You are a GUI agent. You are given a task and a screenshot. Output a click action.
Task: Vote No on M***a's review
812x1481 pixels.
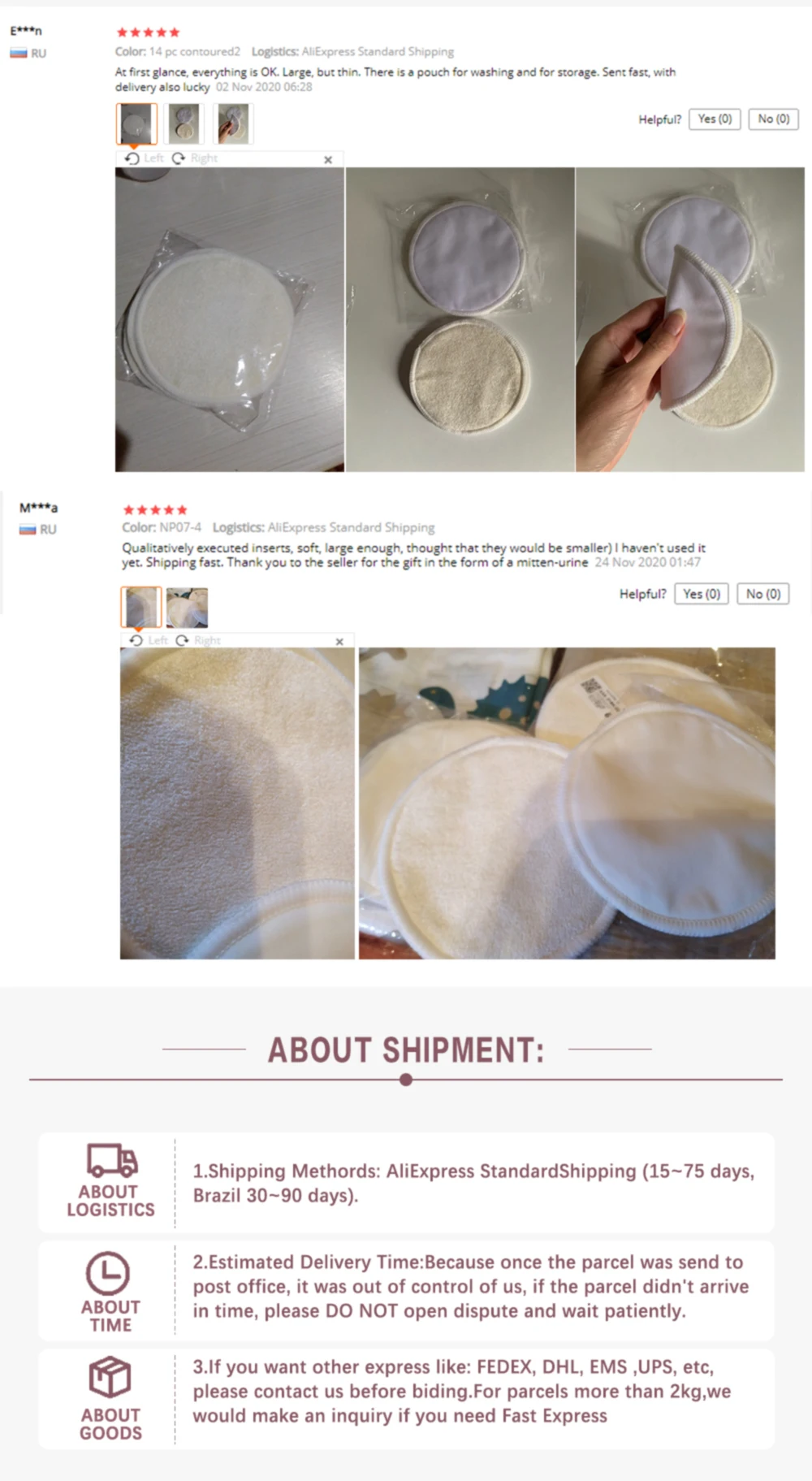pos(763,594)
